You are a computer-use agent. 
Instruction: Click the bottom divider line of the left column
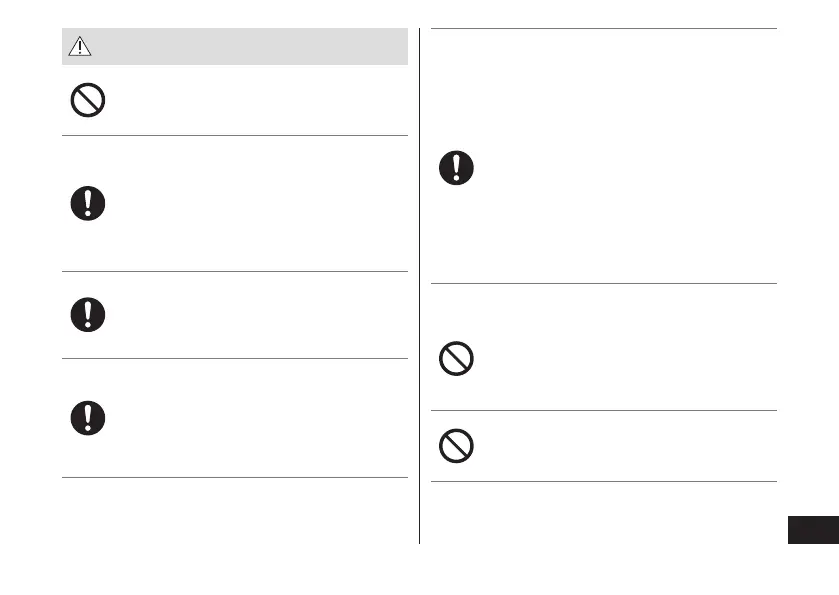coord(235,478)
